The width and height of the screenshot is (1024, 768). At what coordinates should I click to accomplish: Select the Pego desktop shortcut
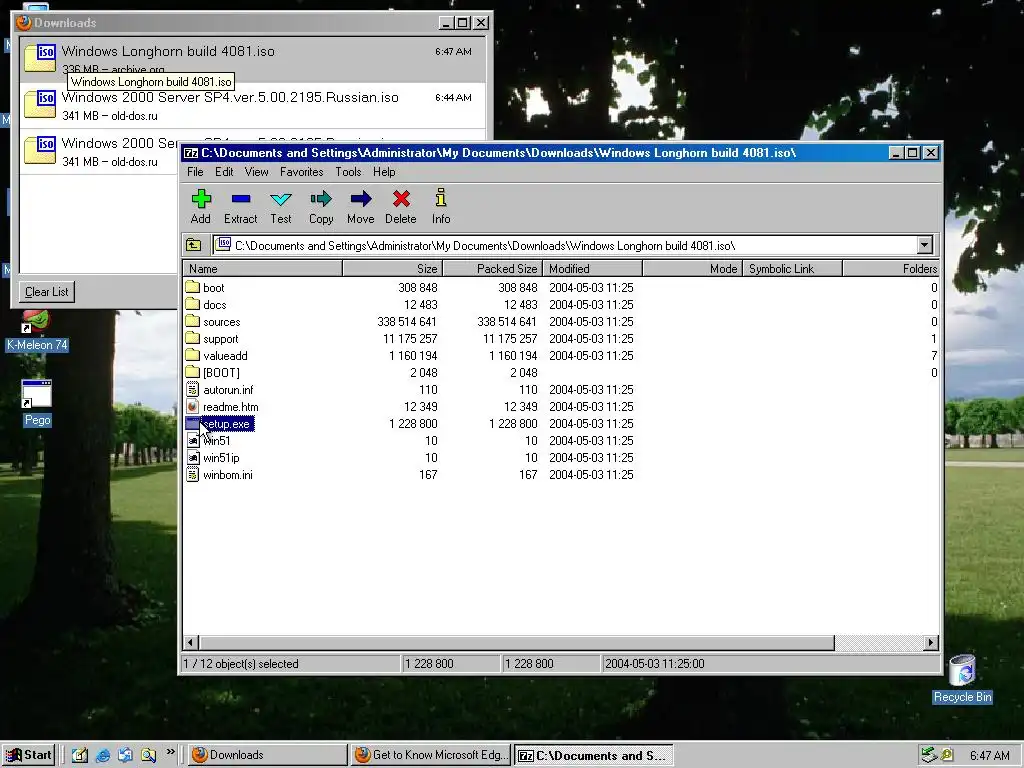point(37,403)
